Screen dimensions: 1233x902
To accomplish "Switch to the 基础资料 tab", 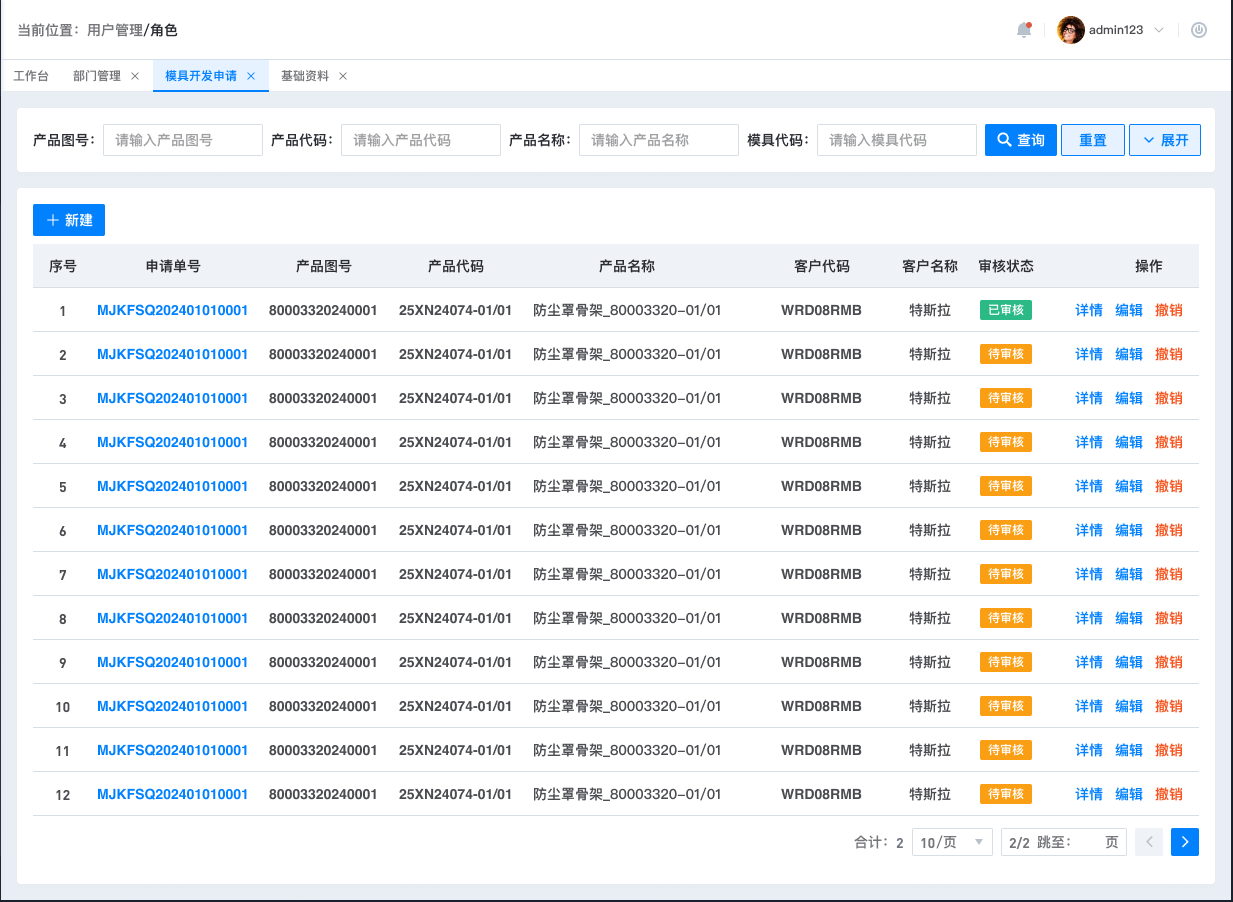I will click(305, 76).
